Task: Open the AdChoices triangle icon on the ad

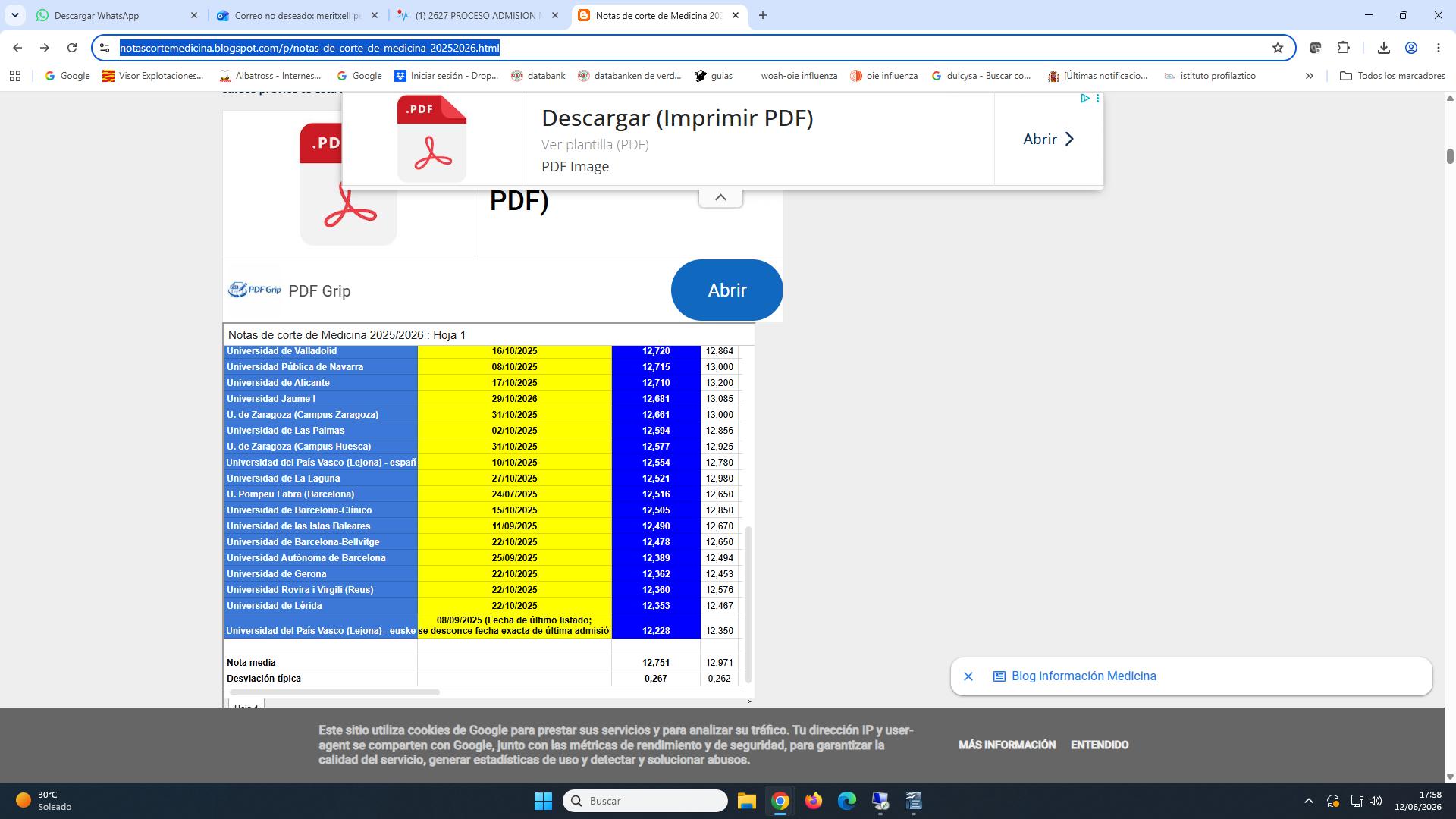Action: pos(1085,99)
